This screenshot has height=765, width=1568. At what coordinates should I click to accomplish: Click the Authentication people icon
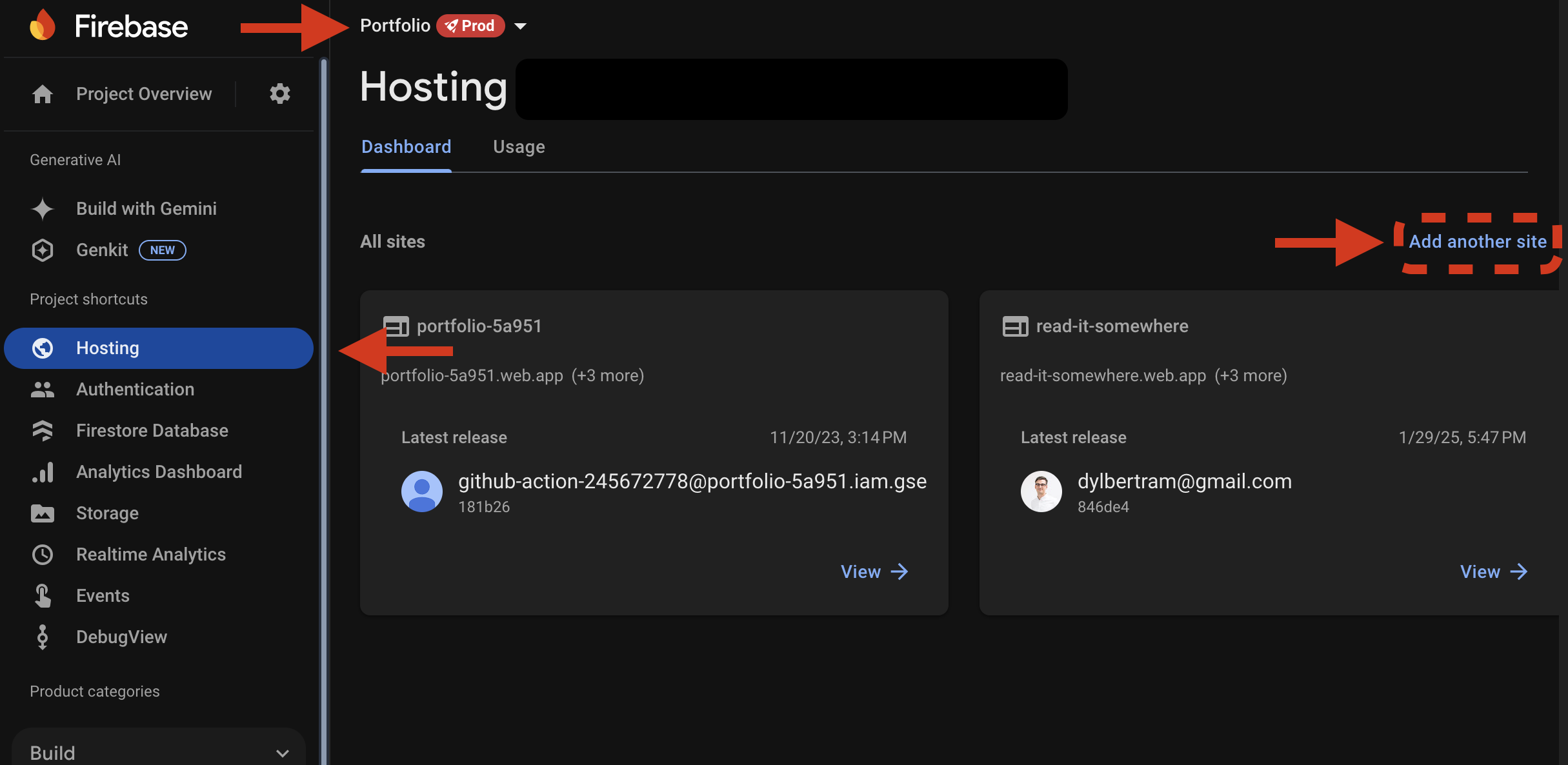tap(43, 390)
